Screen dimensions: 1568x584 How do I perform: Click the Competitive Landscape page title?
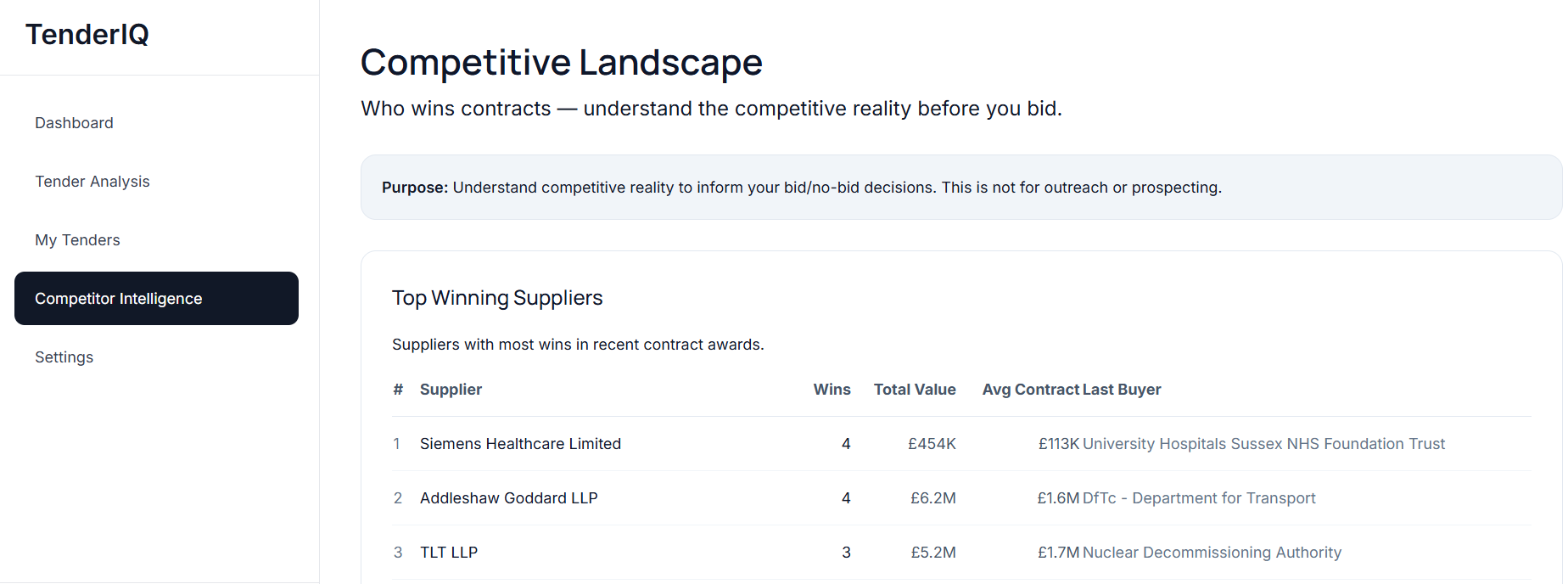[x=562, y=63]
